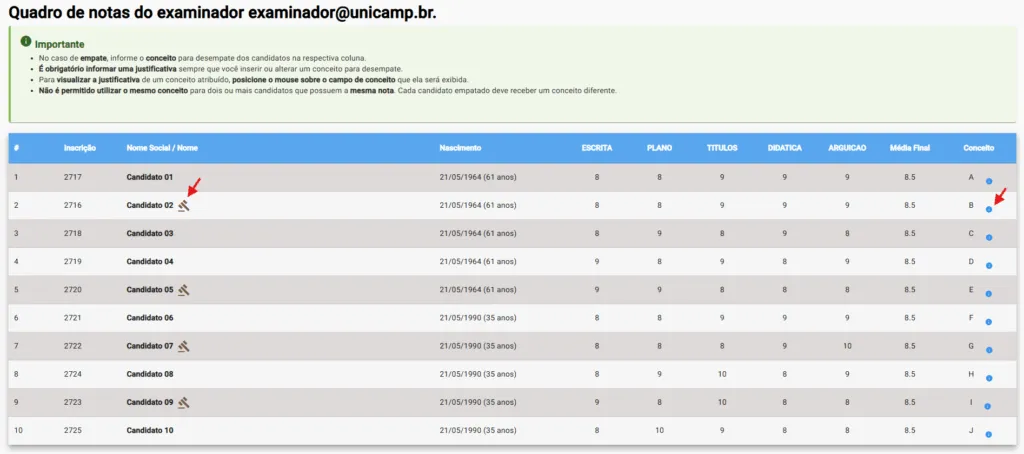Screen dimensions: 1024x454
Task: Click inscription number 2717 in first row
Action: click(x=73, y=177)
